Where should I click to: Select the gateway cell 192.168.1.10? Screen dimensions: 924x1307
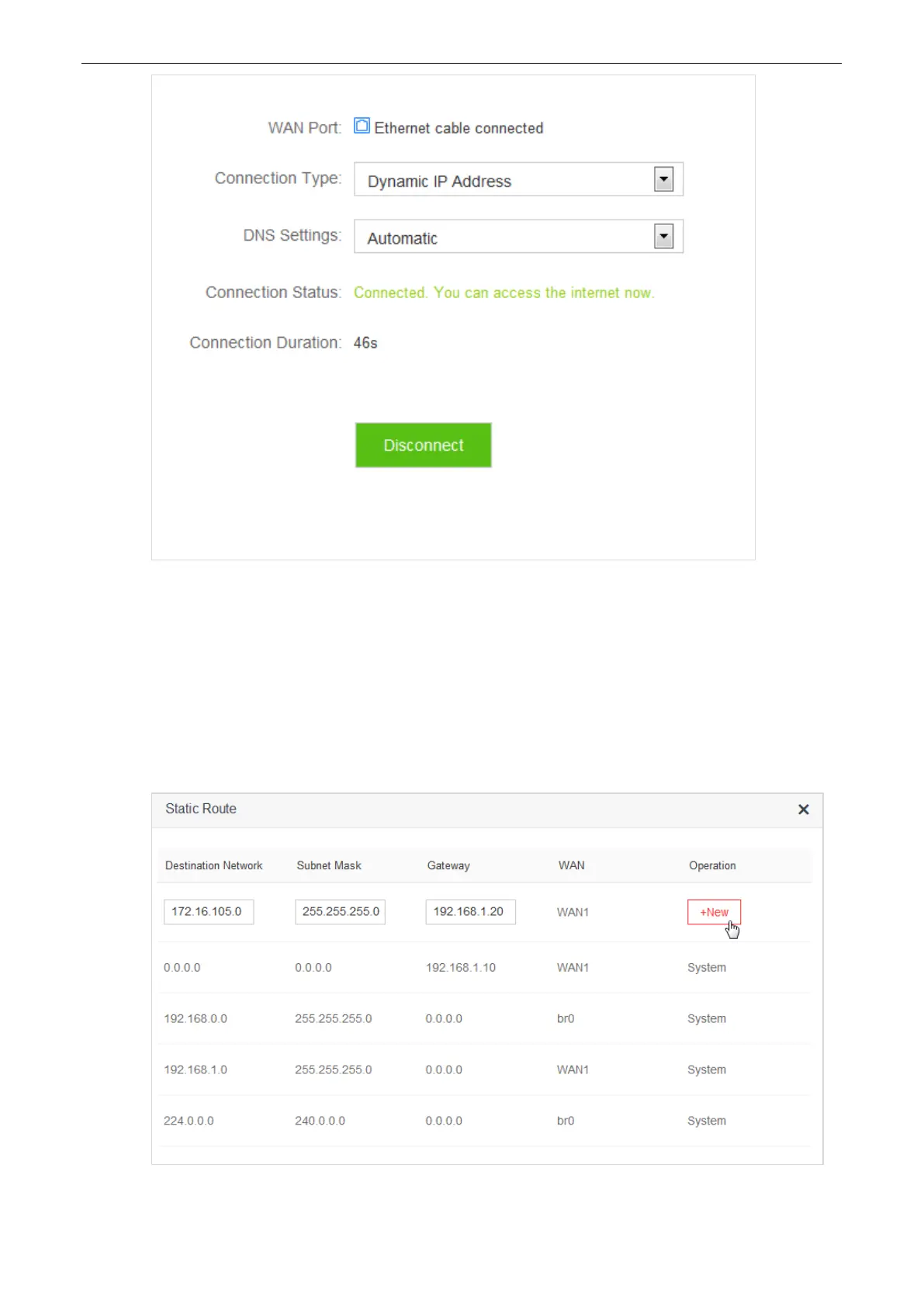click(461, 968)
